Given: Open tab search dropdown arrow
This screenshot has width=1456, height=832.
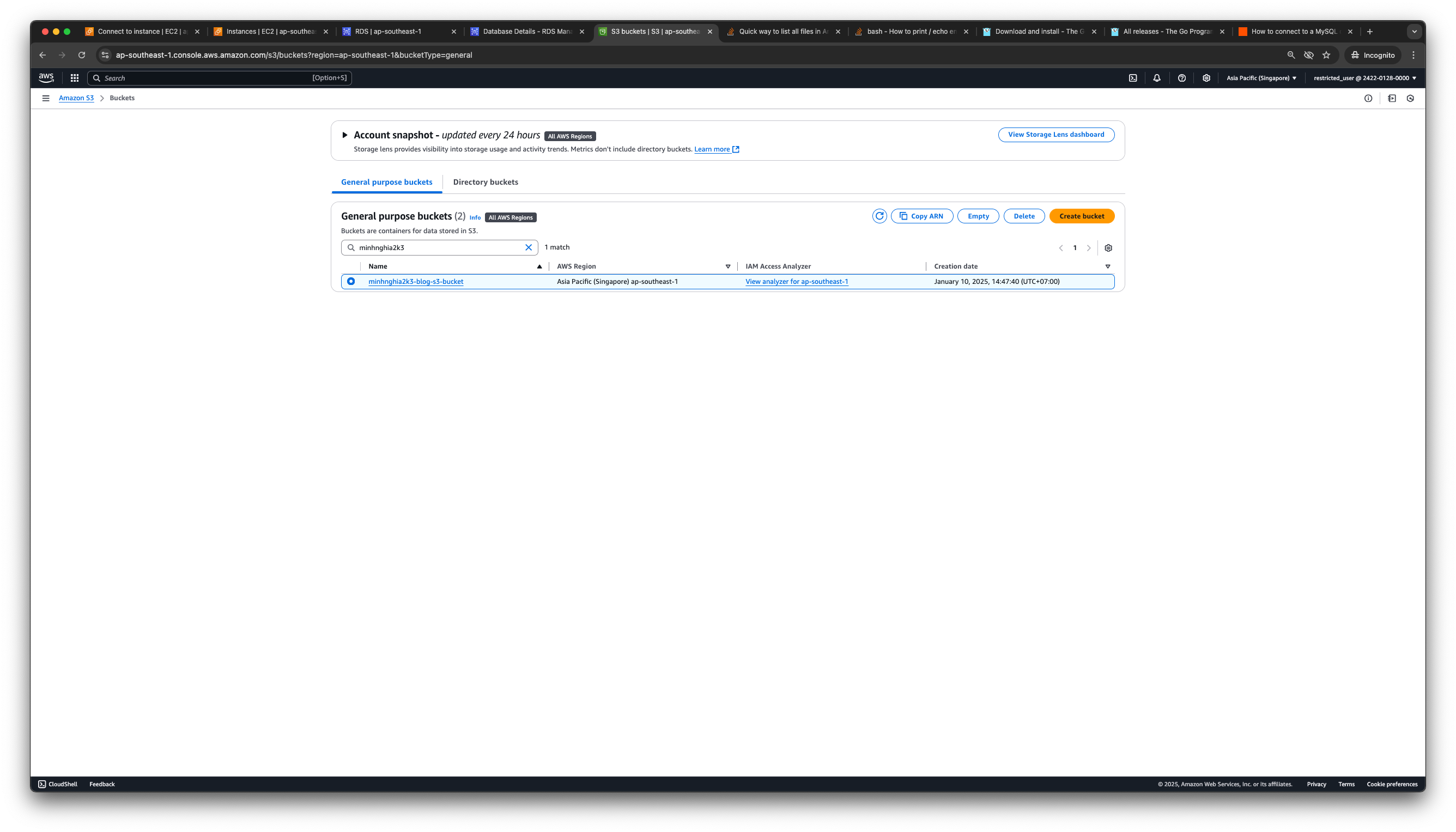Looking at the screenshot, I should [x=1414, y=32].
